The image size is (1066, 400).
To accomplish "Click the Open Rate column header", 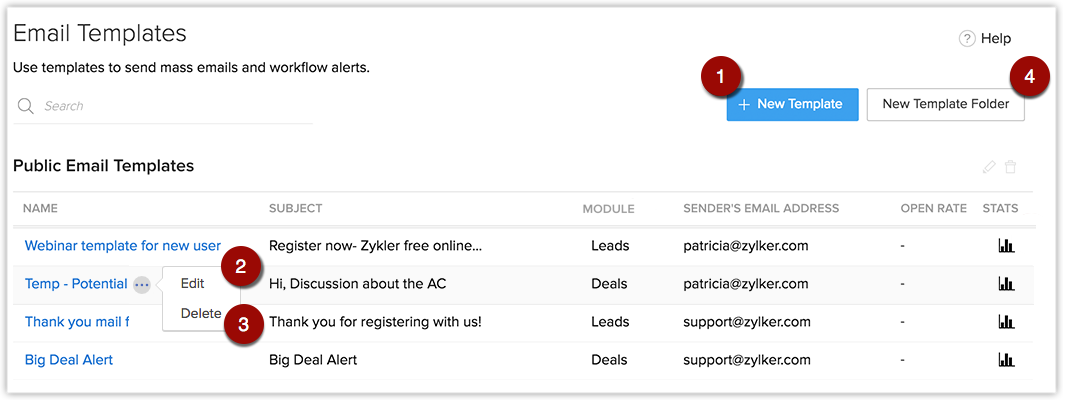I will (933, 209).
